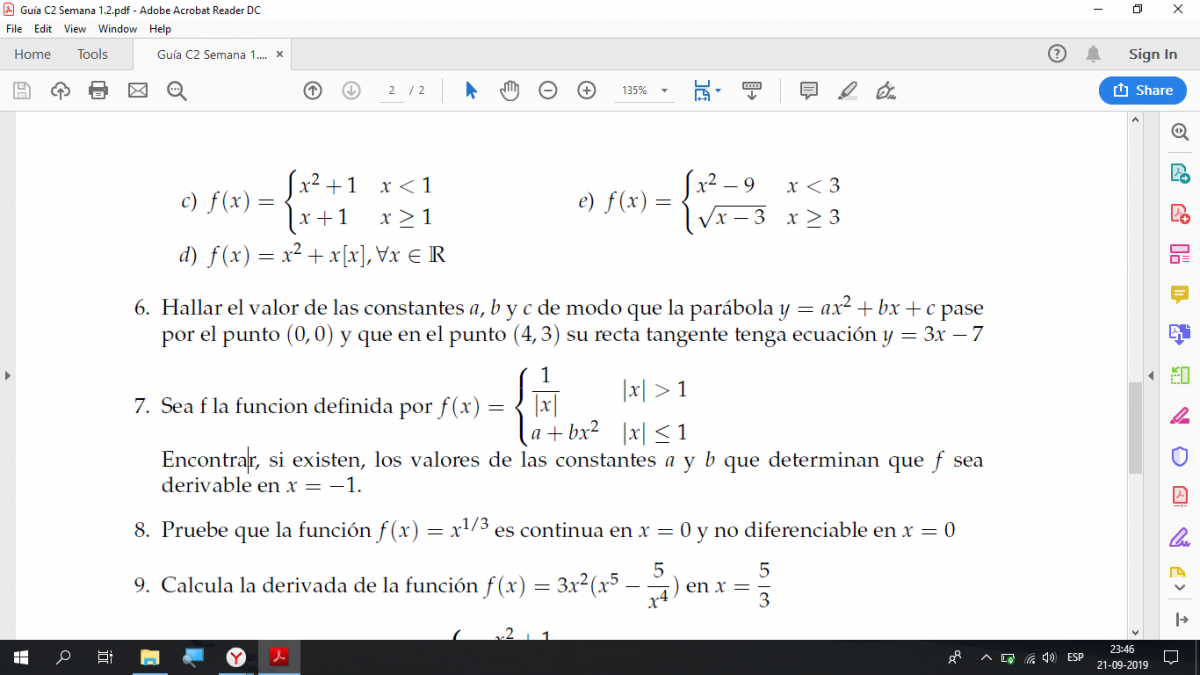Click the Print file icon

[x=98, y=91]
